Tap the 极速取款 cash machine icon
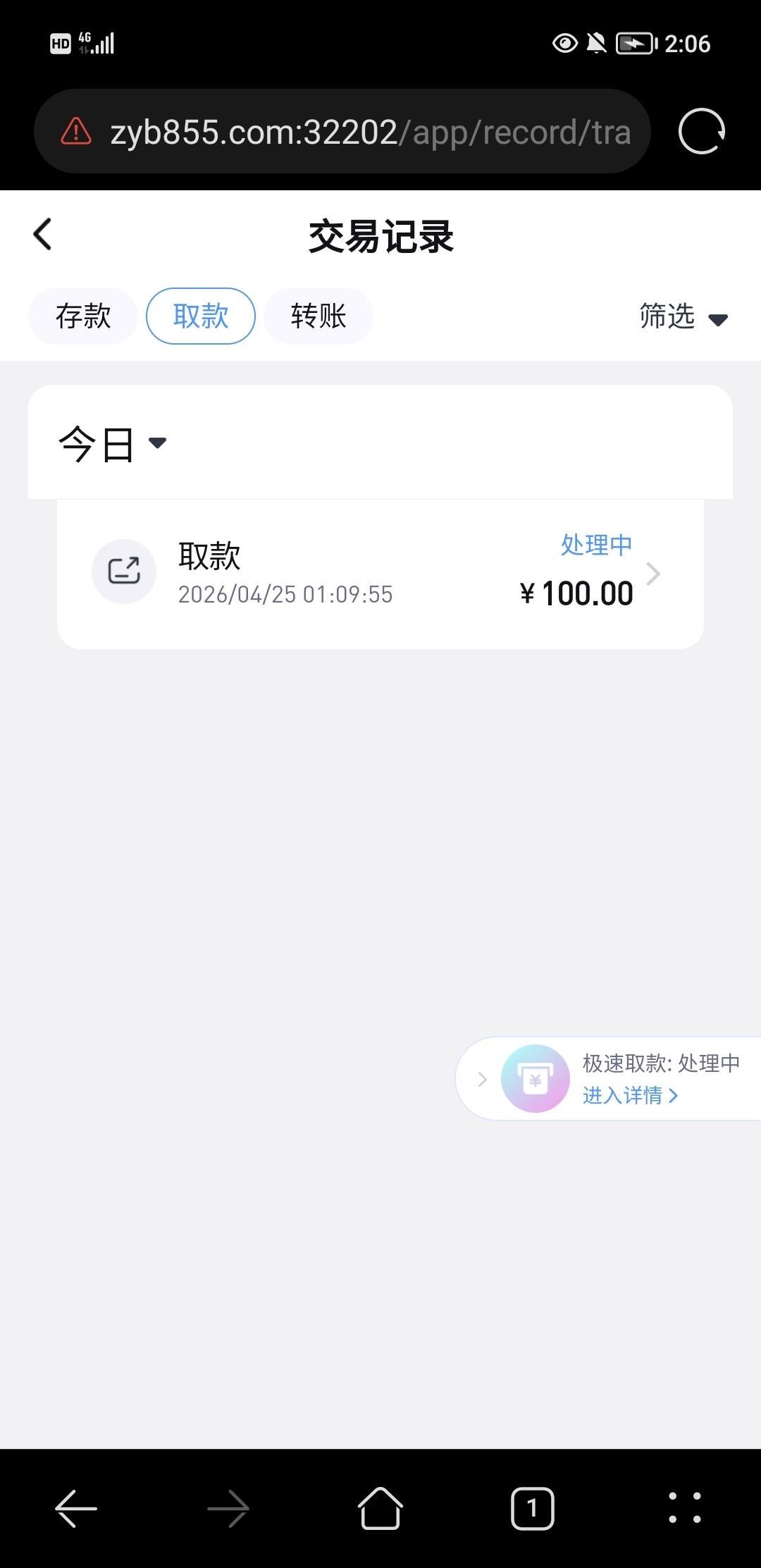761x1568 pixels. (x=535, y=1078)
